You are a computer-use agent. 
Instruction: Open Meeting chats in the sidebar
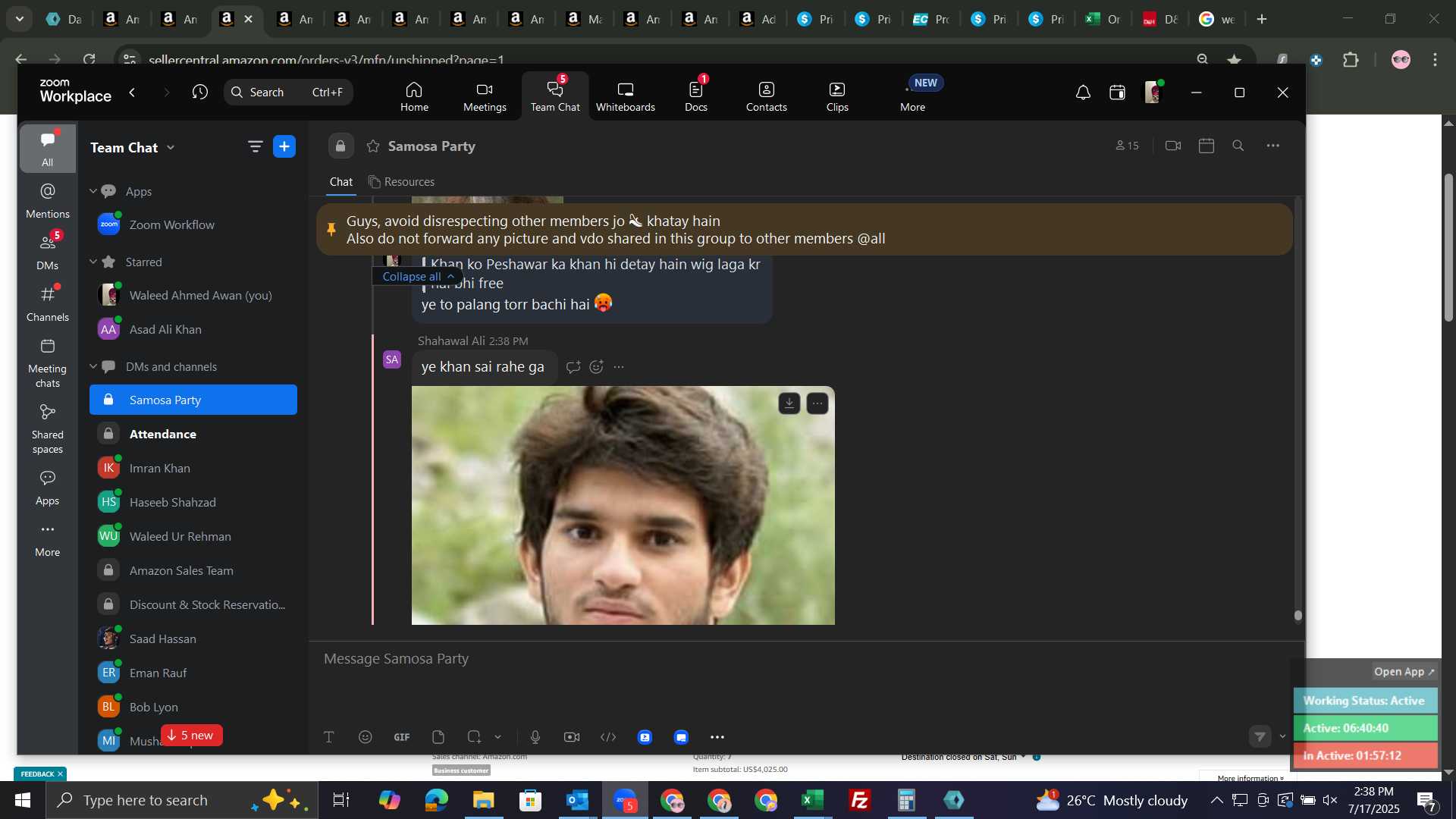point(48,363)
